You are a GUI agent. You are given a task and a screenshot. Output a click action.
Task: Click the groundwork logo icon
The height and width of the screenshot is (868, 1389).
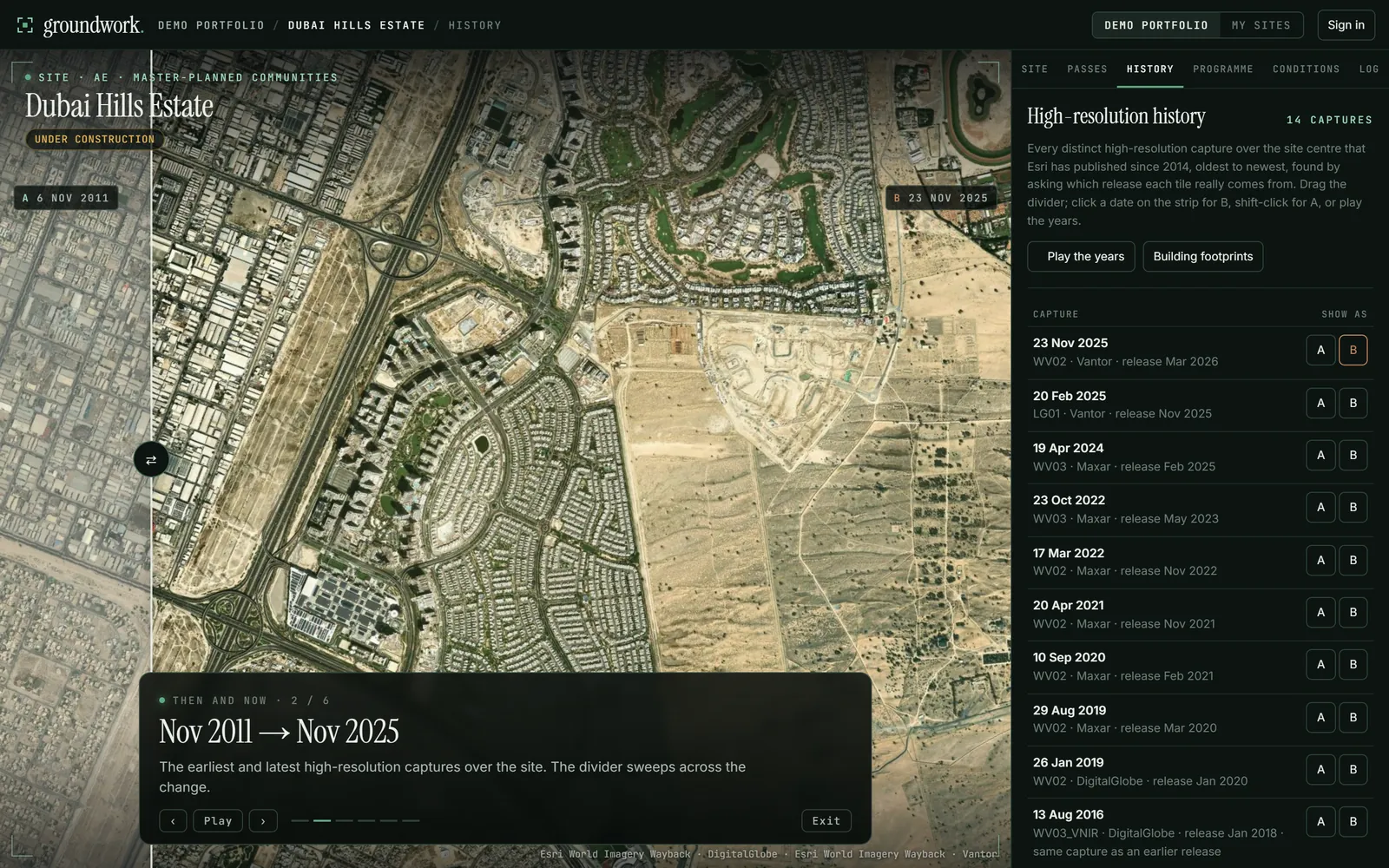pos(25,25)
